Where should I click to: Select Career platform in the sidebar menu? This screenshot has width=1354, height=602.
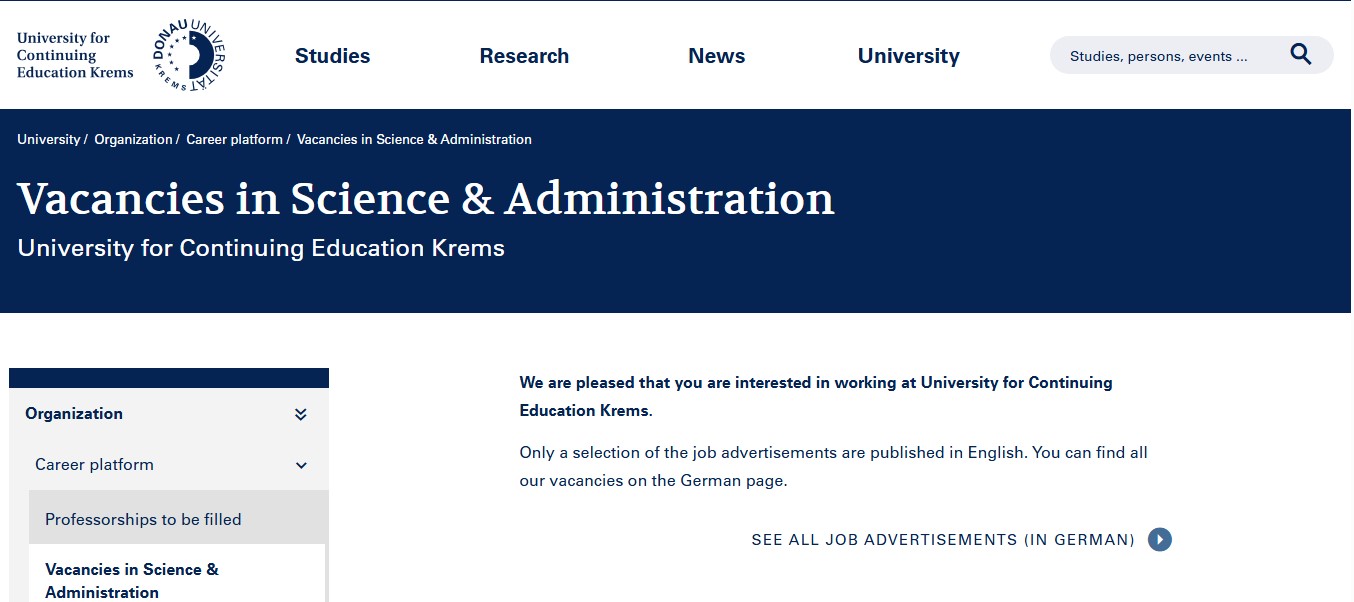94,465
